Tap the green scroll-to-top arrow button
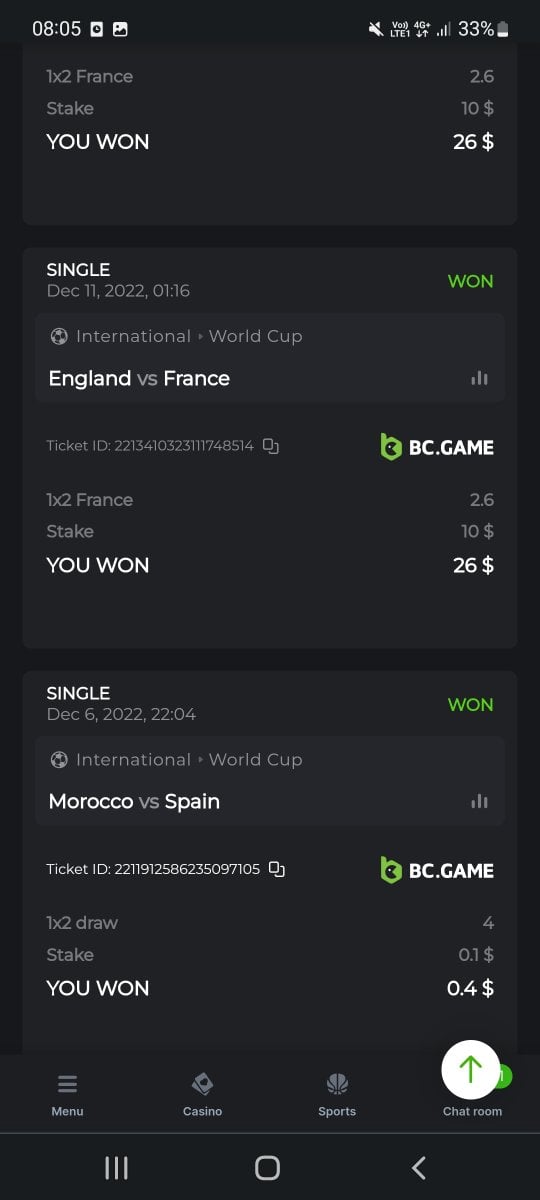Image resolution: width=540 pixels, height=1200 pixels. pos(470,1069)
